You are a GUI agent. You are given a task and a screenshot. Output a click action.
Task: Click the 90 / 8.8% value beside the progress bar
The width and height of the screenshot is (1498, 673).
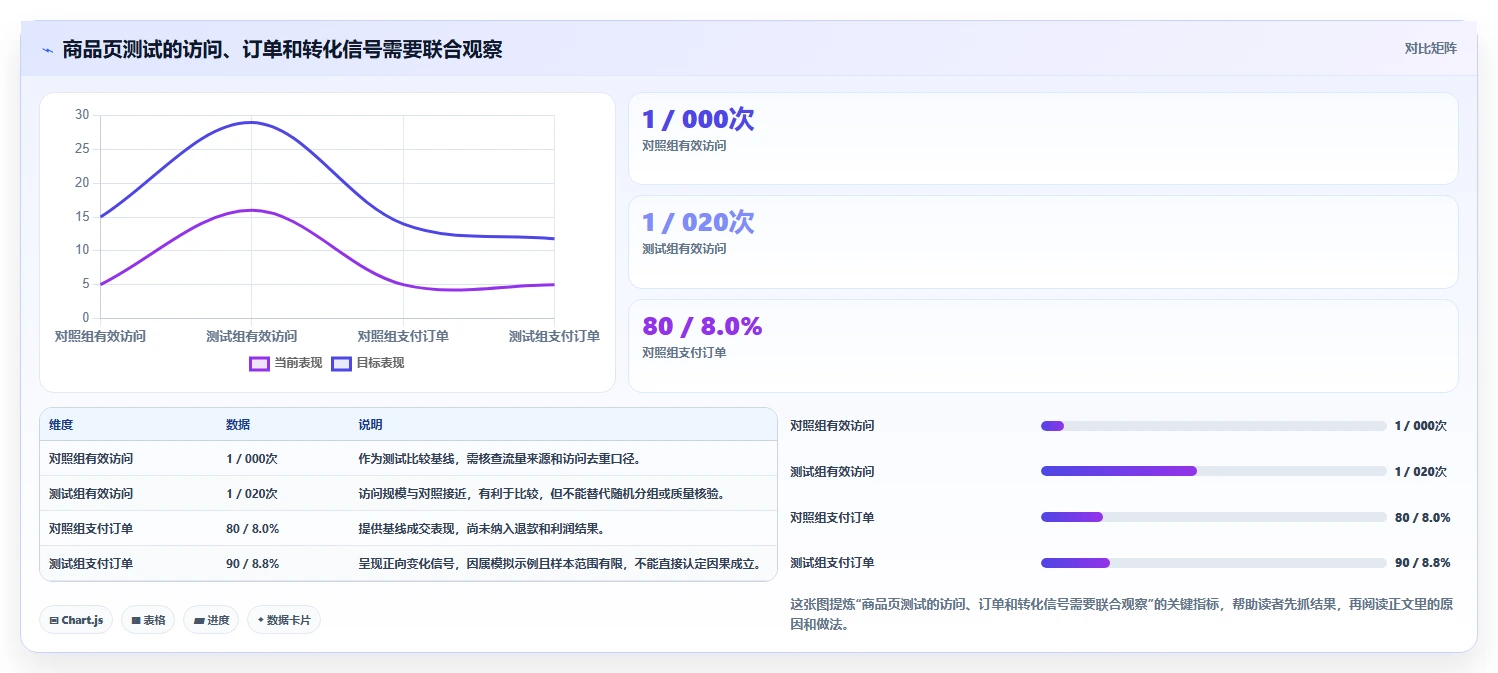[x=1422, y=563]
